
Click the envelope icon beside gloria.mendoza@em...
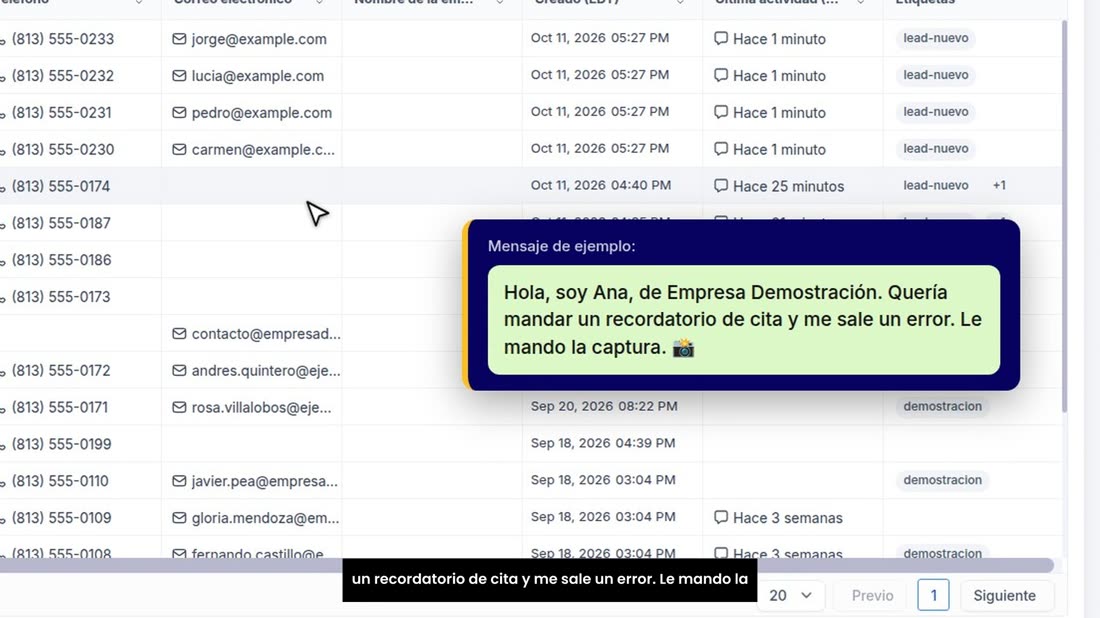179,517
